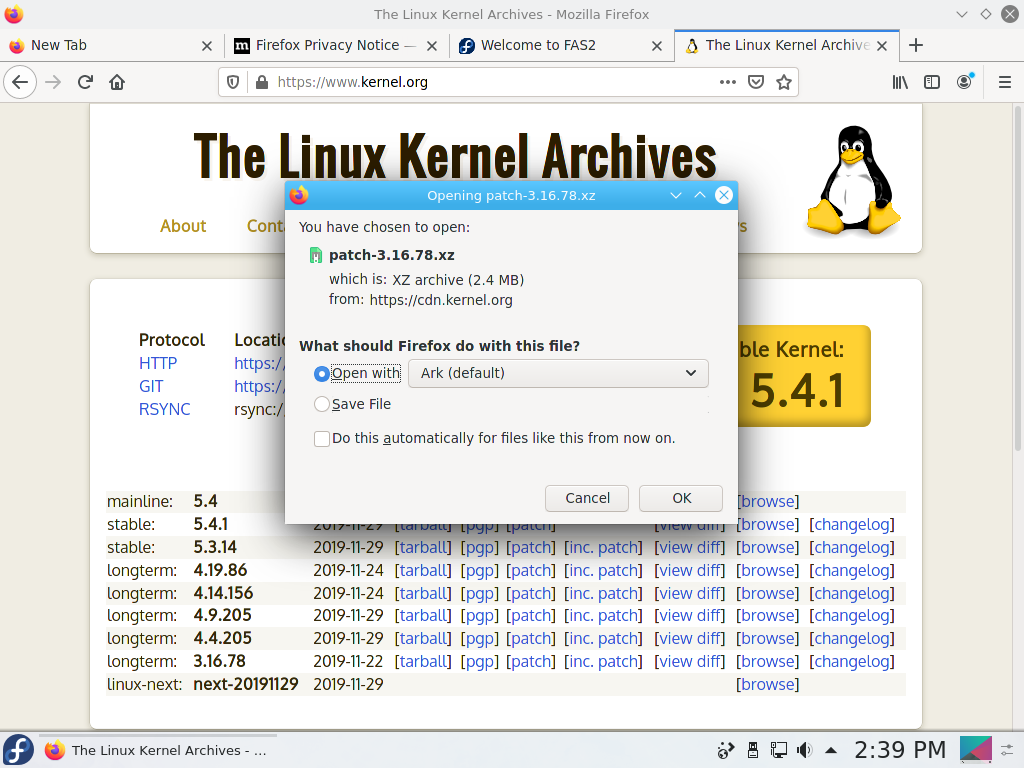Open page actions three-dot menu

coord(728,82)
